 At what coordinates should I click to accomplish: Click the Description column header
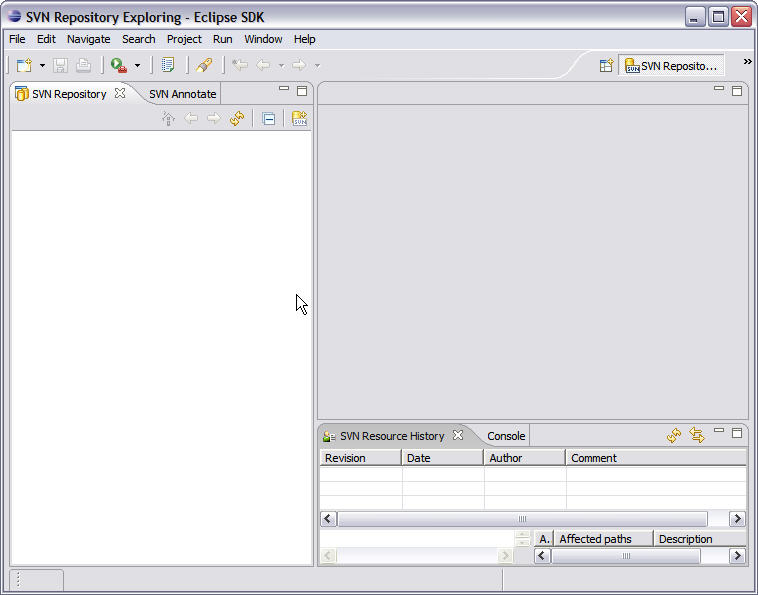[700, 539]
